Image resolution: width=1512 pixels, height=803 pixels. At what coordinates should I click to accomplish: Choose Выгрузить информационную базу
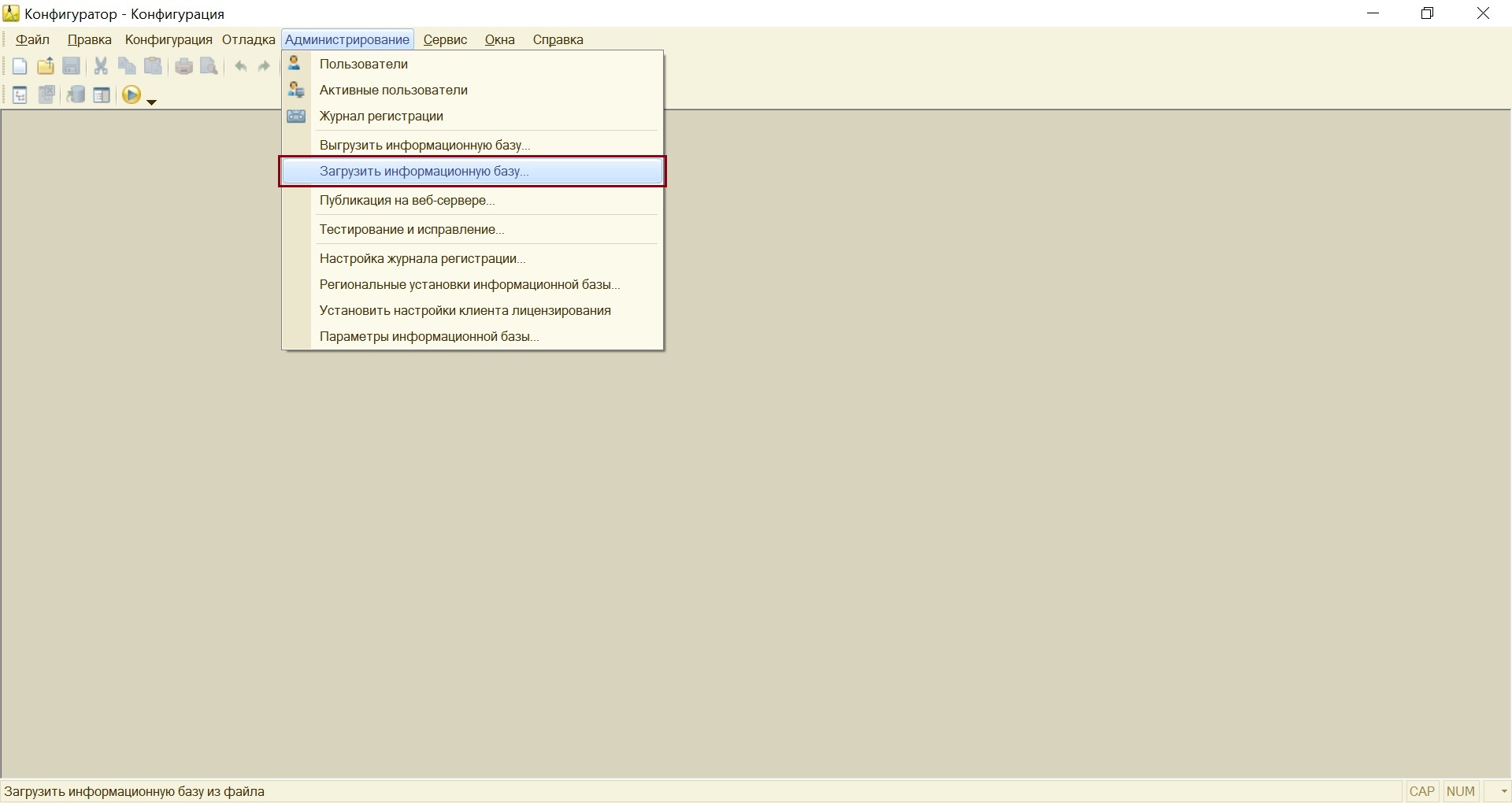click(424, 145)
